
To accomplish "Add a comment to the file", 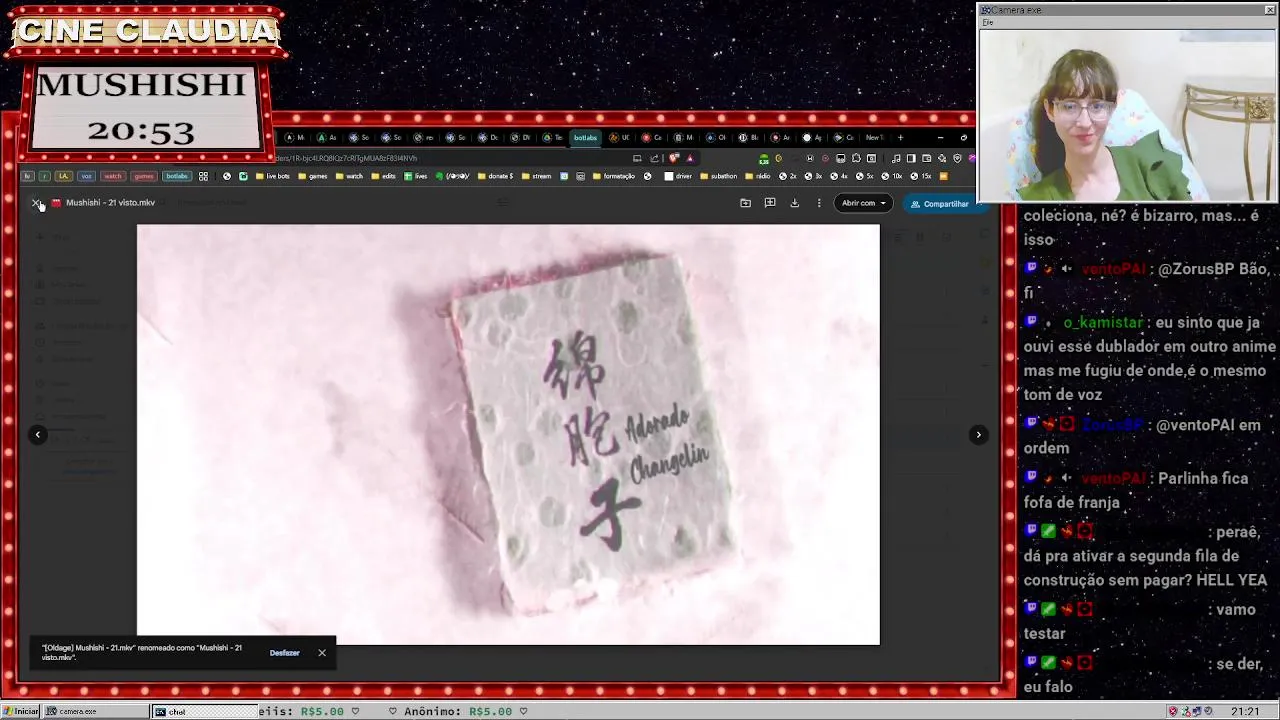I will click(769, 203).
